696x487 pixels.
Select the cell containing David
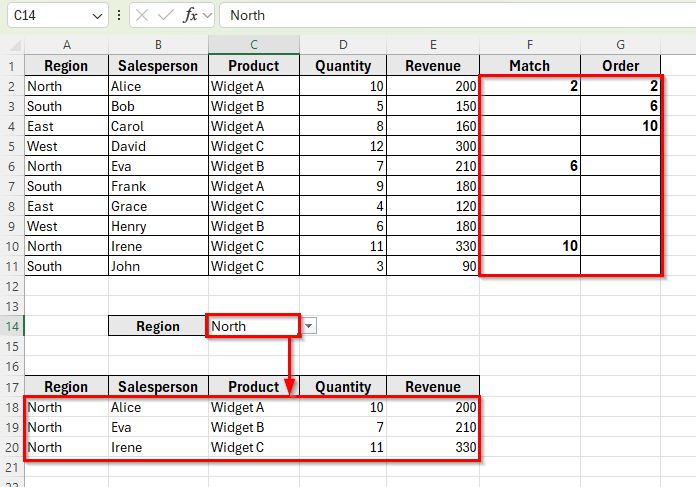(x=158, y=146)
